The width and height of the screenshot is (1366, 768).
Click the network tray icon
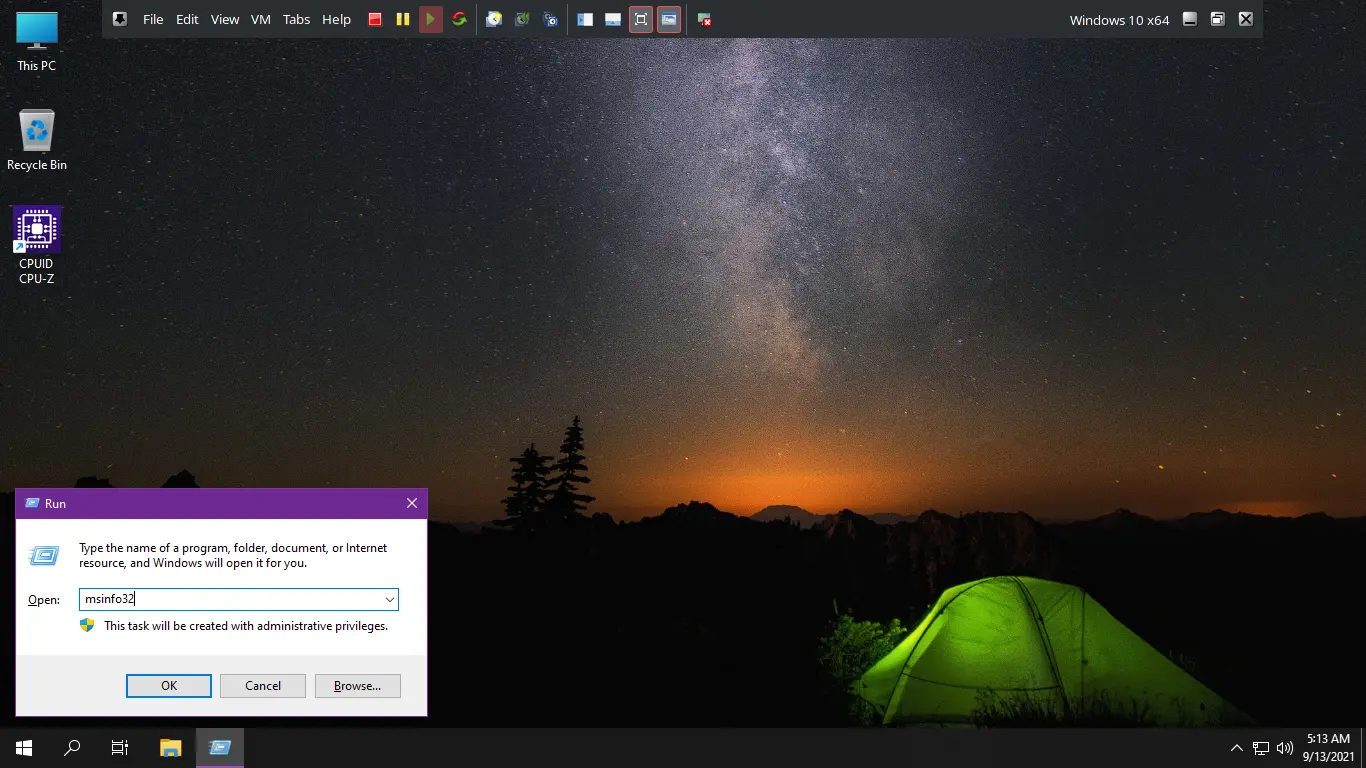coord(1261,748)
